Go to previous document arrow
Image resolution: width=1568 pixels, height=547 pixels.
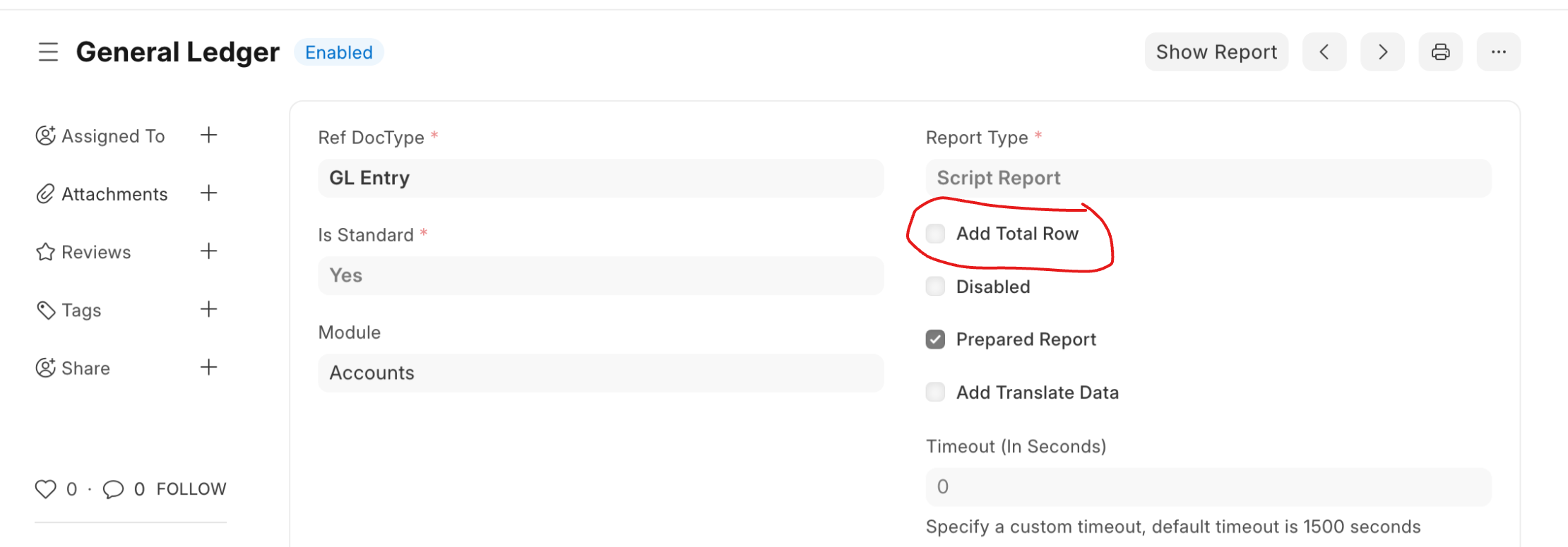1324,52
